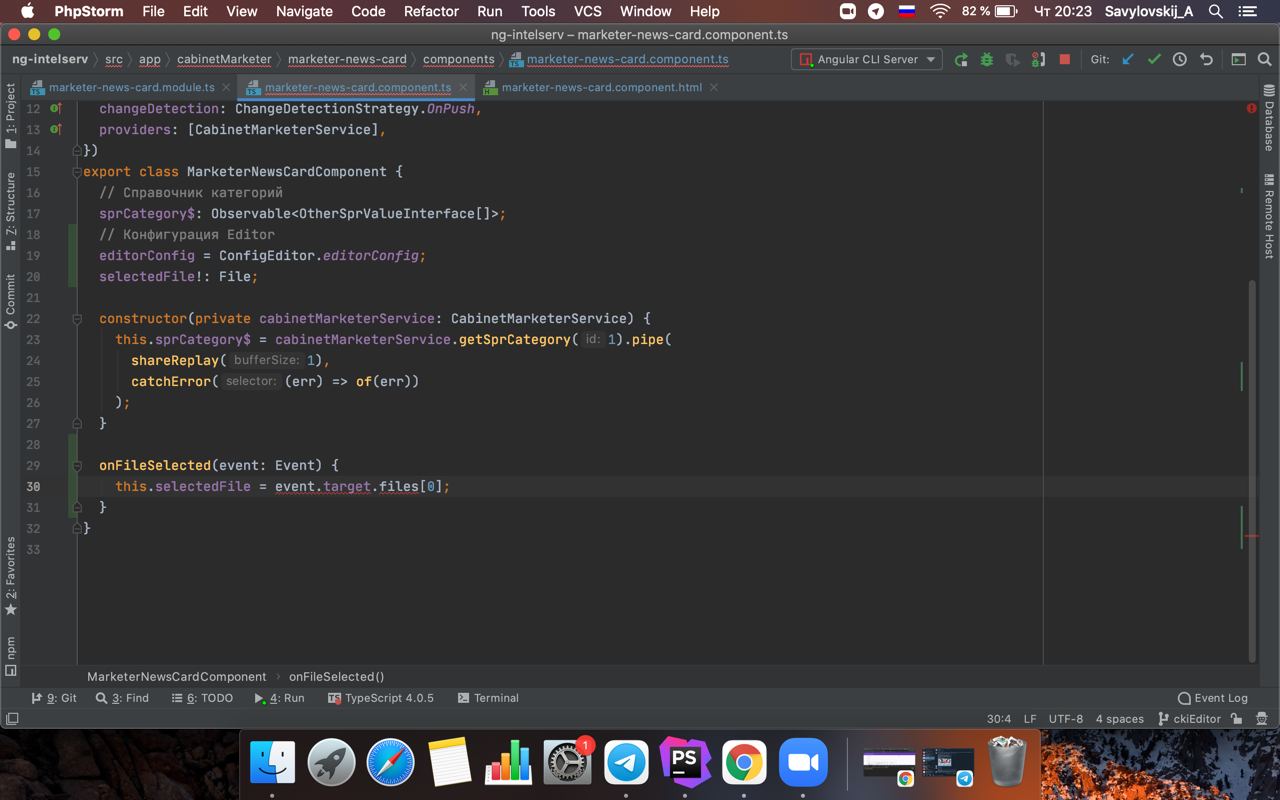The width and height of the screenshot is (1280, 800).
Task: Open the Git tool window button
Action: tap(54, 698)
